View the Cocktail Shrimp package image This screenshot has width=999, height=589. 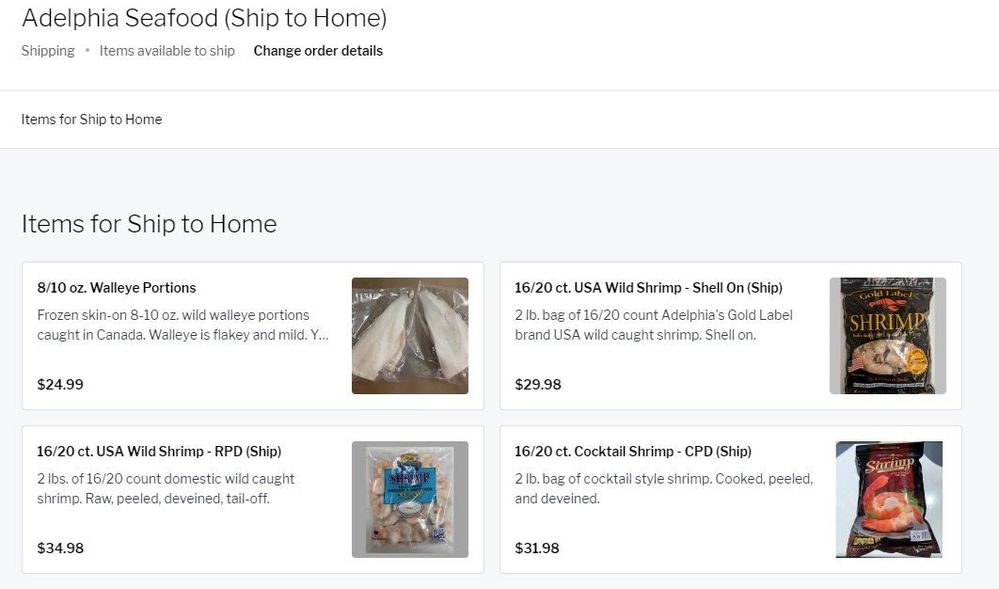(888, 499)
